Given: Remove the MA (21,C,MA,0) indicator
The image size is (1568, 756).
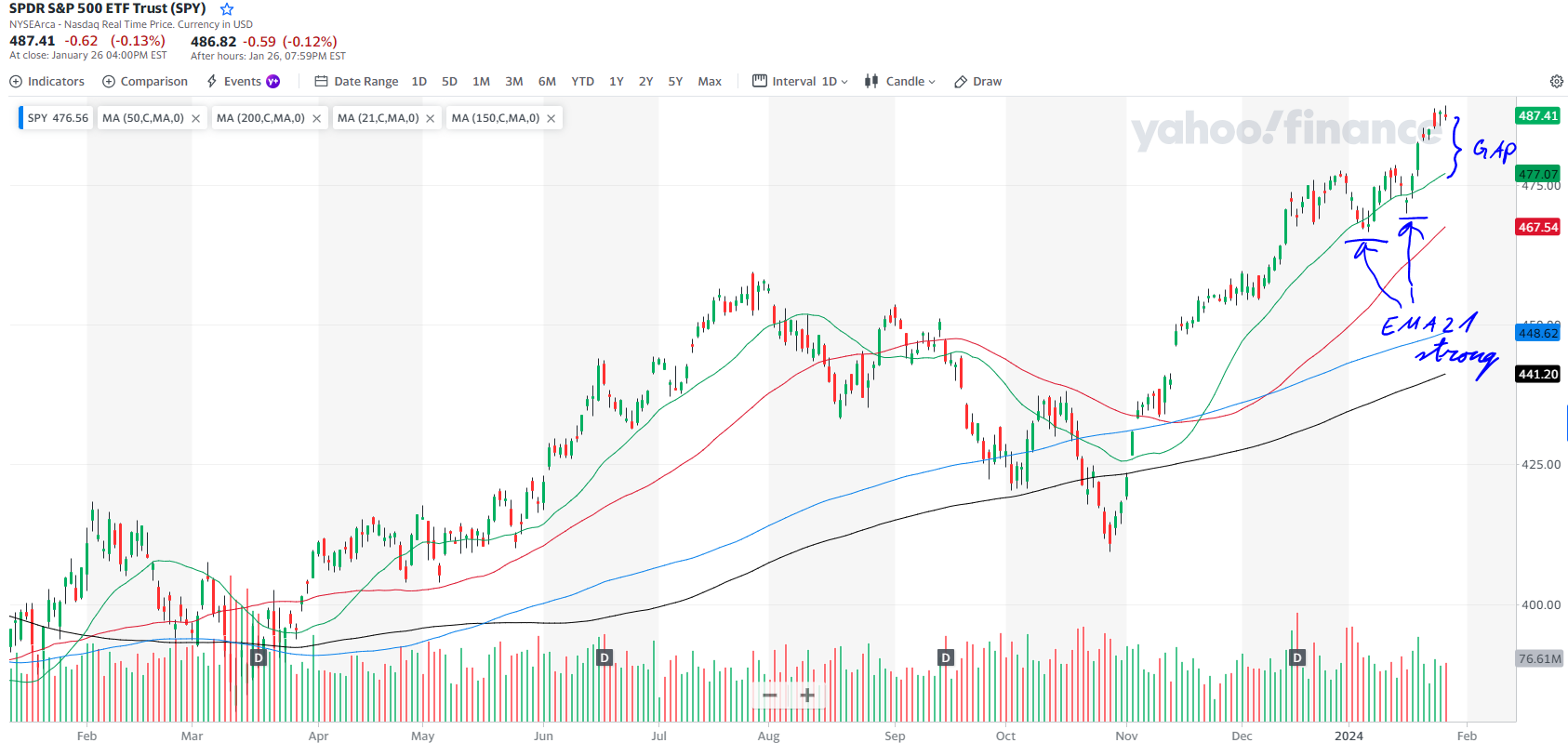Looking at the screenshot, I should (430, 118).
